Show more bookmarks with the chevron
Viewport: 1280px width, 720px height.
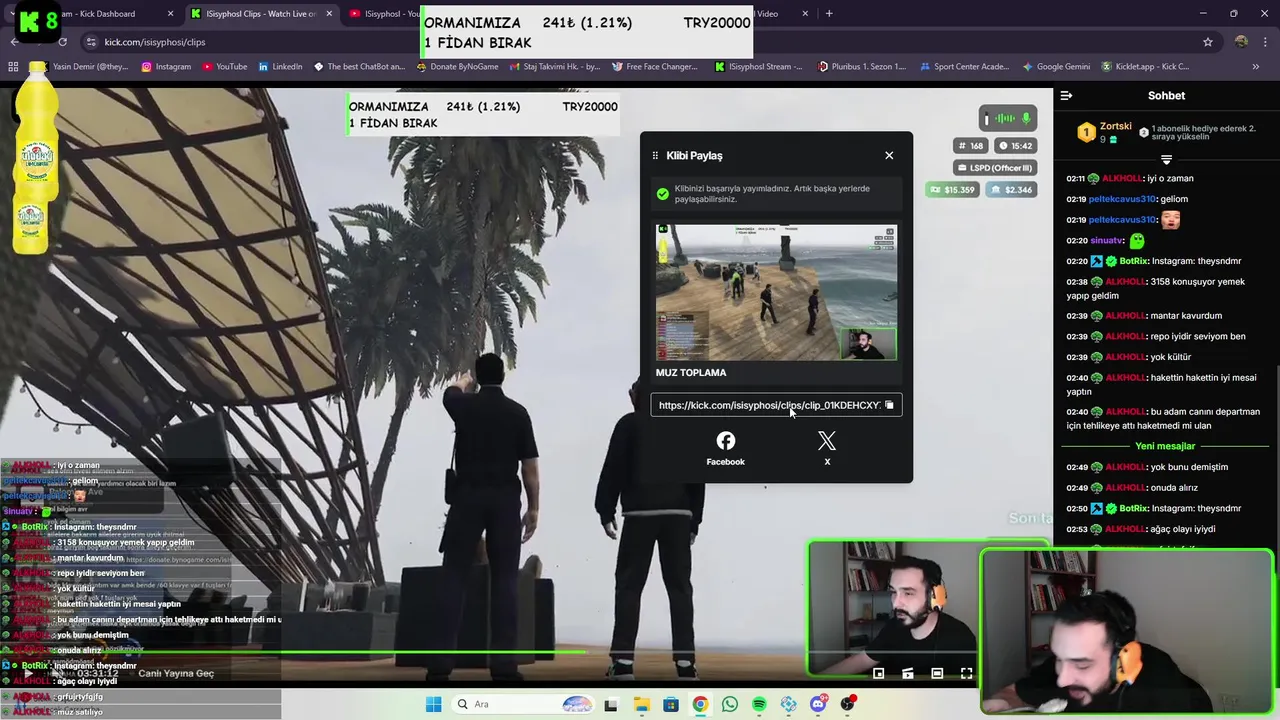point(1256,67)
